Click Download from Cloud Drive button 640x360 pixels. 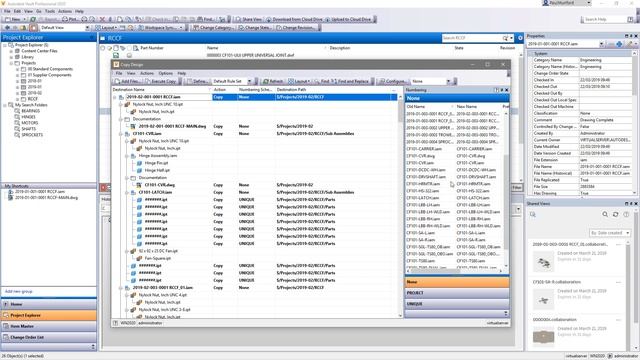[x=294, y=19]
